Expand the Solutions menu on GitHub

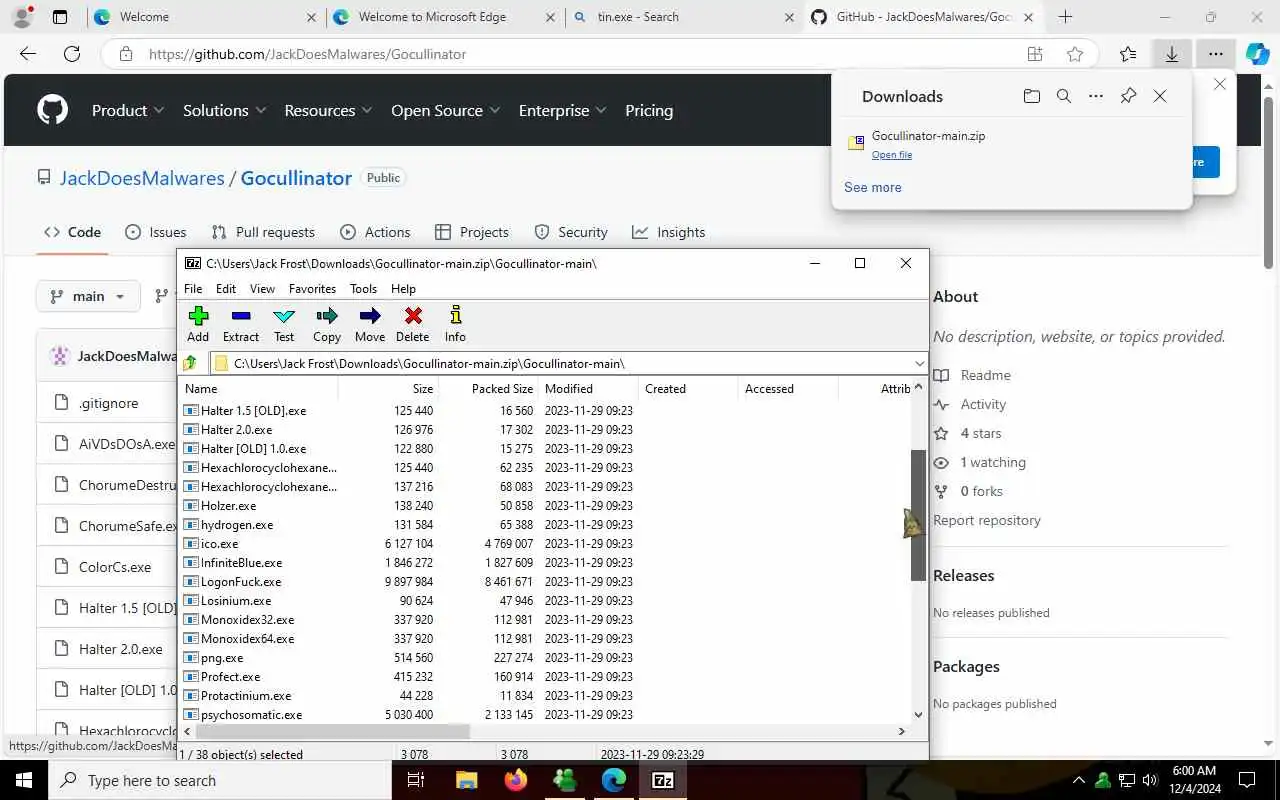coord(225,110)
